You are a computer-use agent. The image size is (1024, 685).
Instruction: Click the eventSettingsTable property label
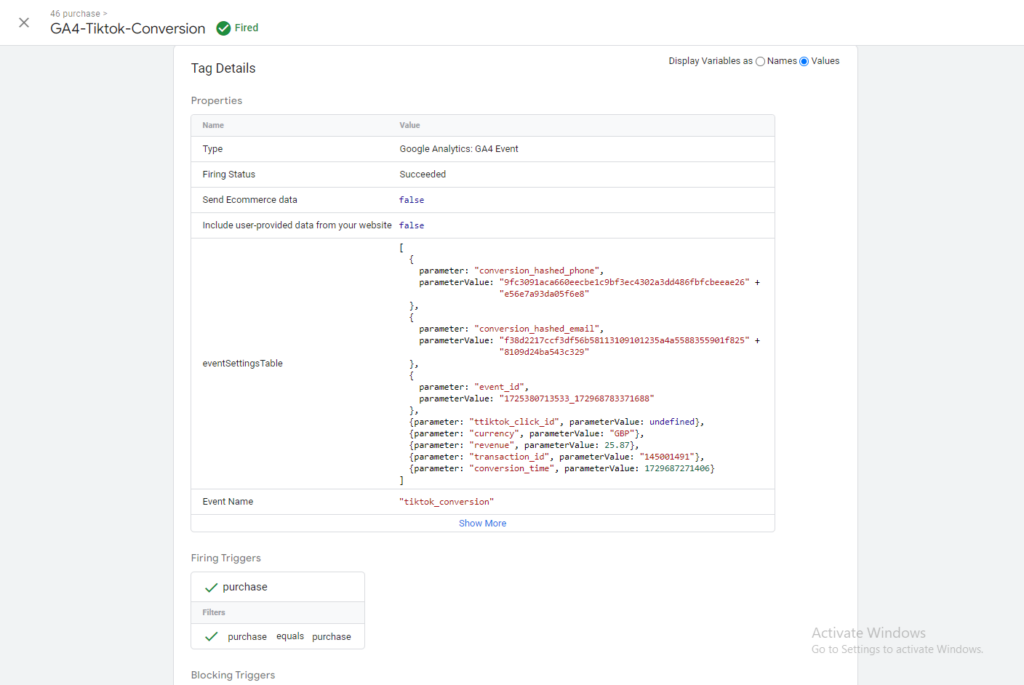tap(242, 363)
